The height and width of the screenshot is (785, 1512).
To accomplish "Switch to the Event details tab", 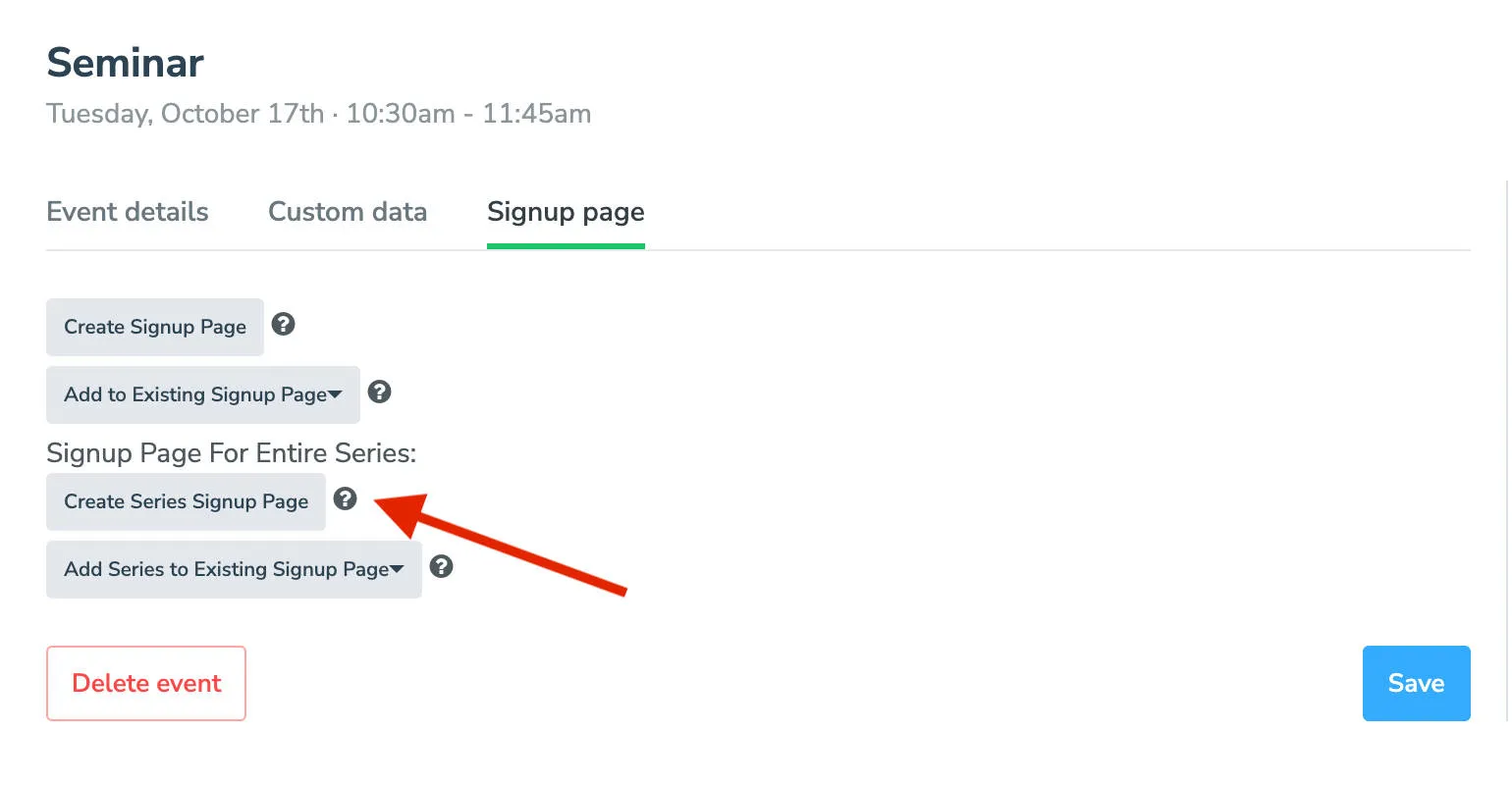I will (x=127, y=212).
